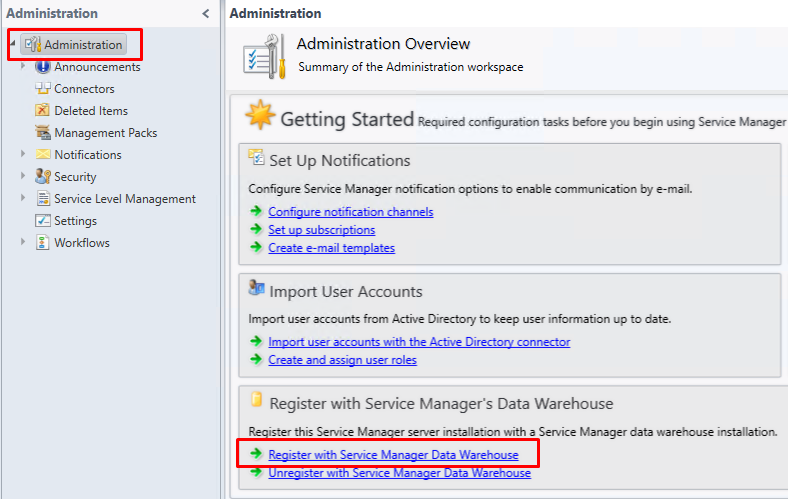This screenshot has width=788, height=499.
Task: Select Management Packs in the tree
Action: 106,133
